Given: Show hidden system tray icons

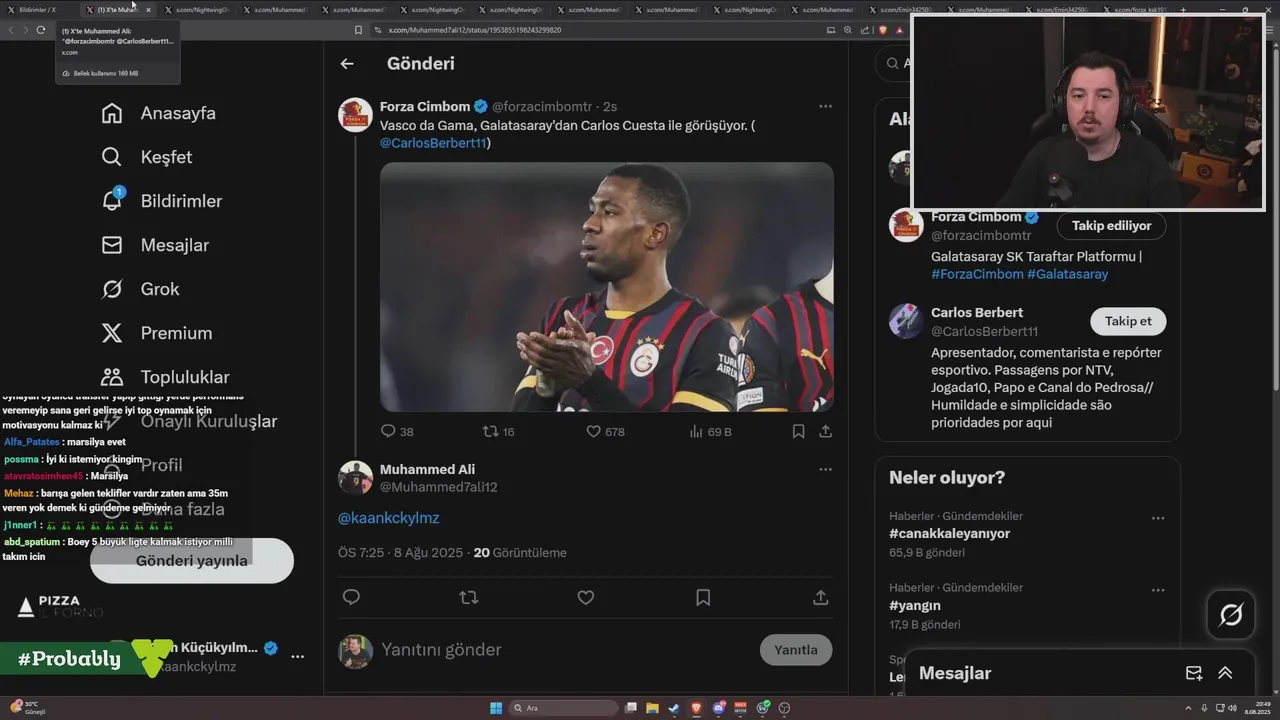Looking at the screenshot, I should pos(1188,708).
